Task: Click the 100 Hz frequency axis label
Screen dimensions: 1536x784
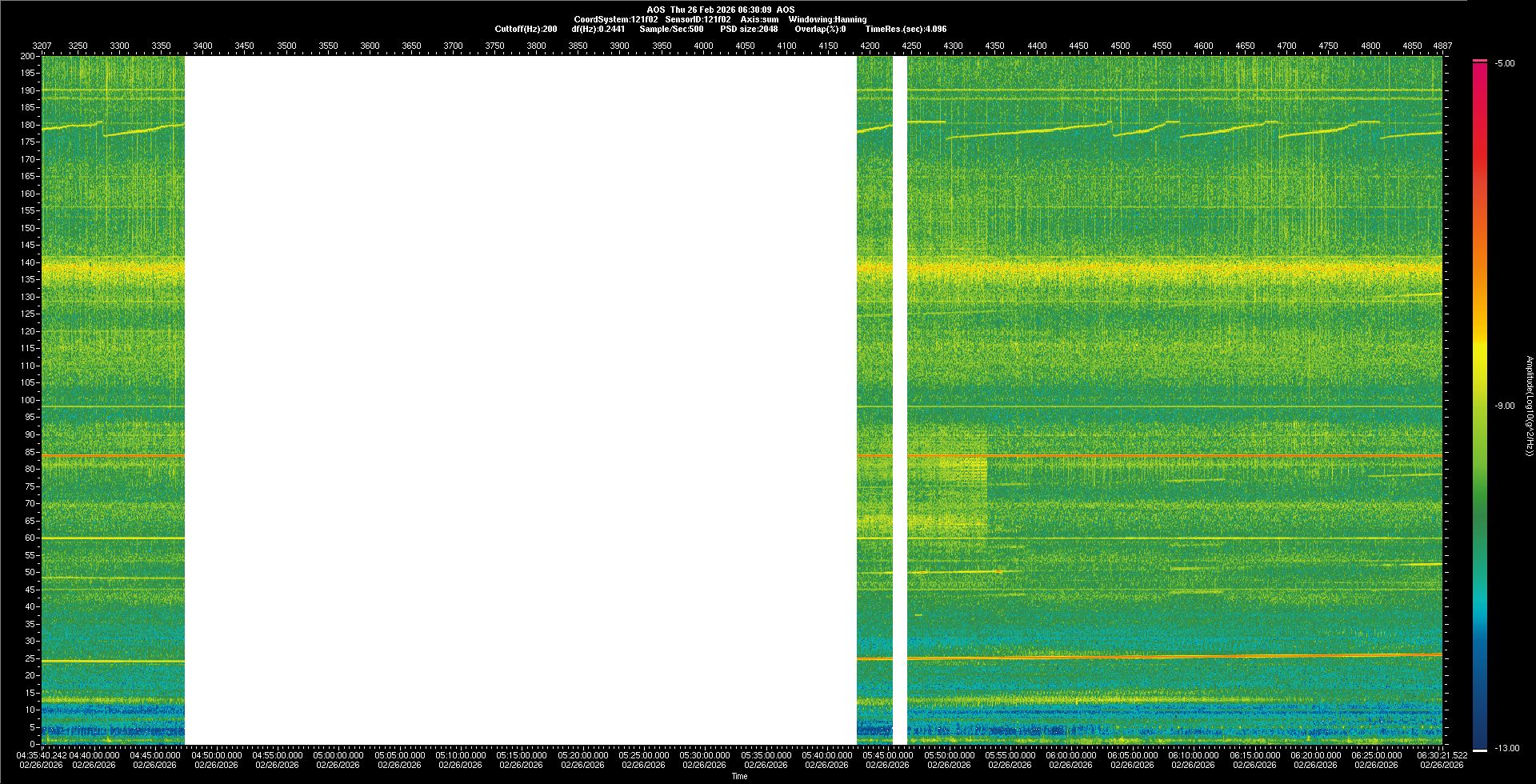Action: point(27,400)
